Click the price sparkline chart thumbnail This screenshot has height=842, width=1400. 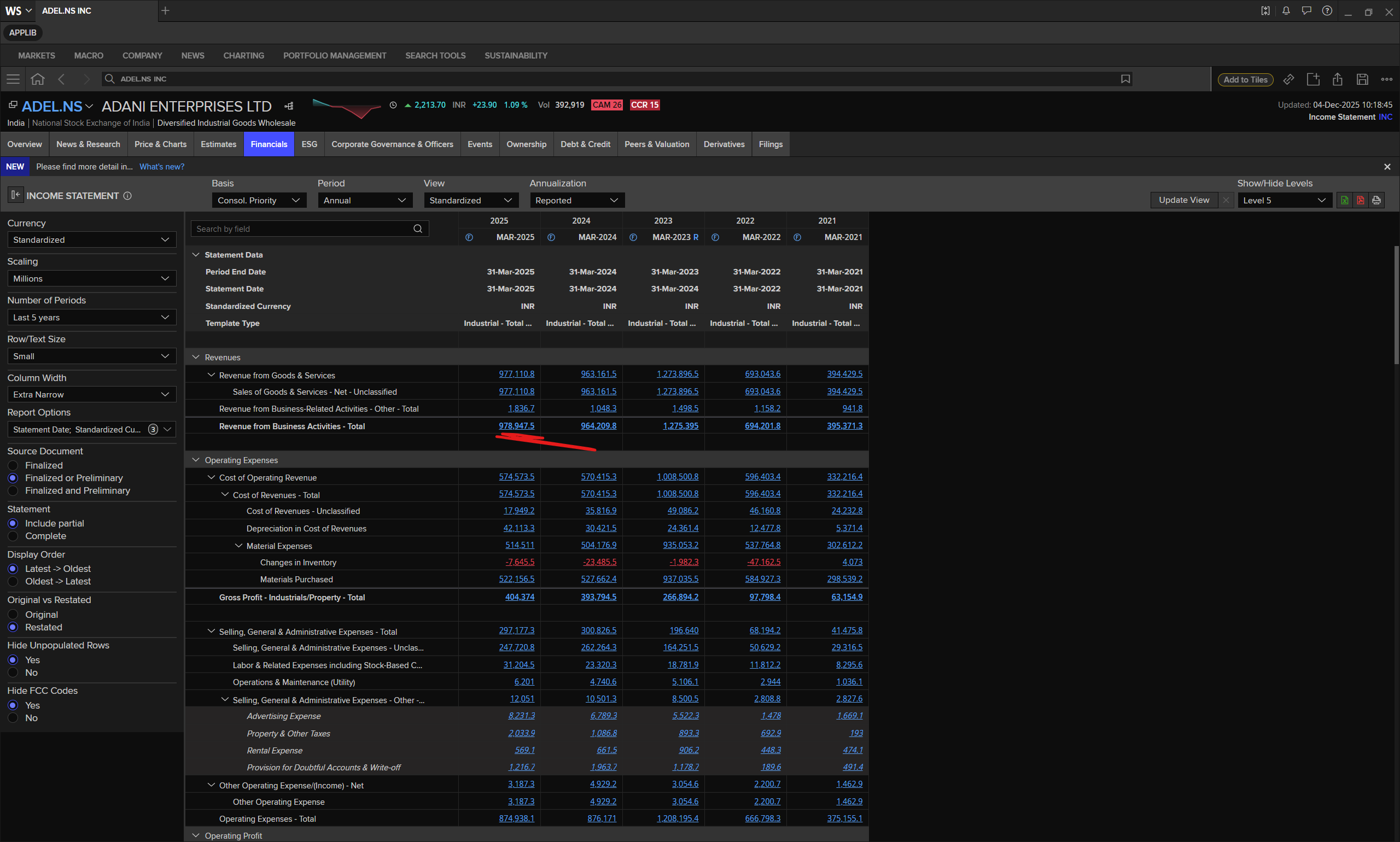coord(346,107)
